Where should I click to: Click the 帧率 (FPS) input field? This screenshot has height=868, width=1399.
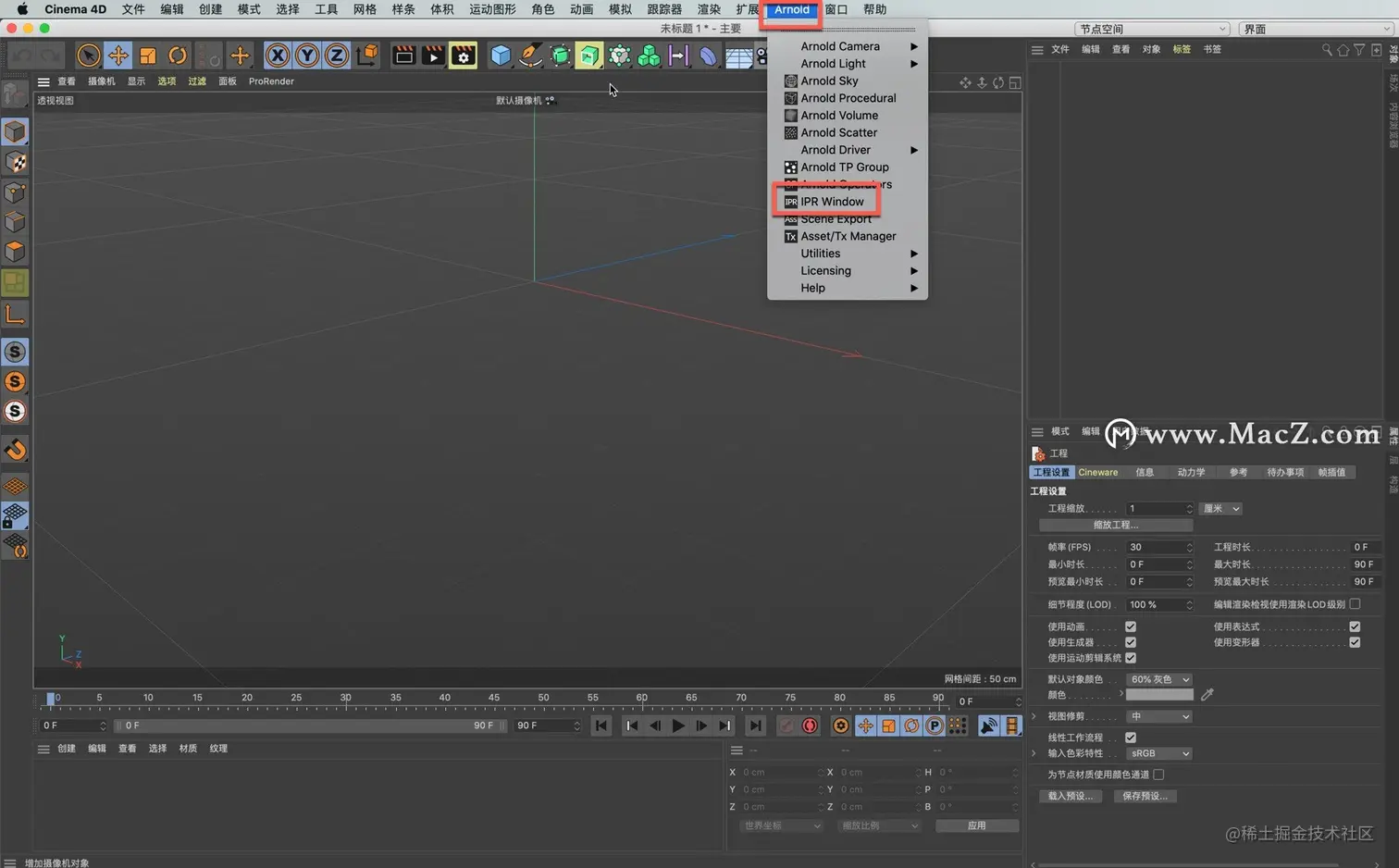(1159, 547)
